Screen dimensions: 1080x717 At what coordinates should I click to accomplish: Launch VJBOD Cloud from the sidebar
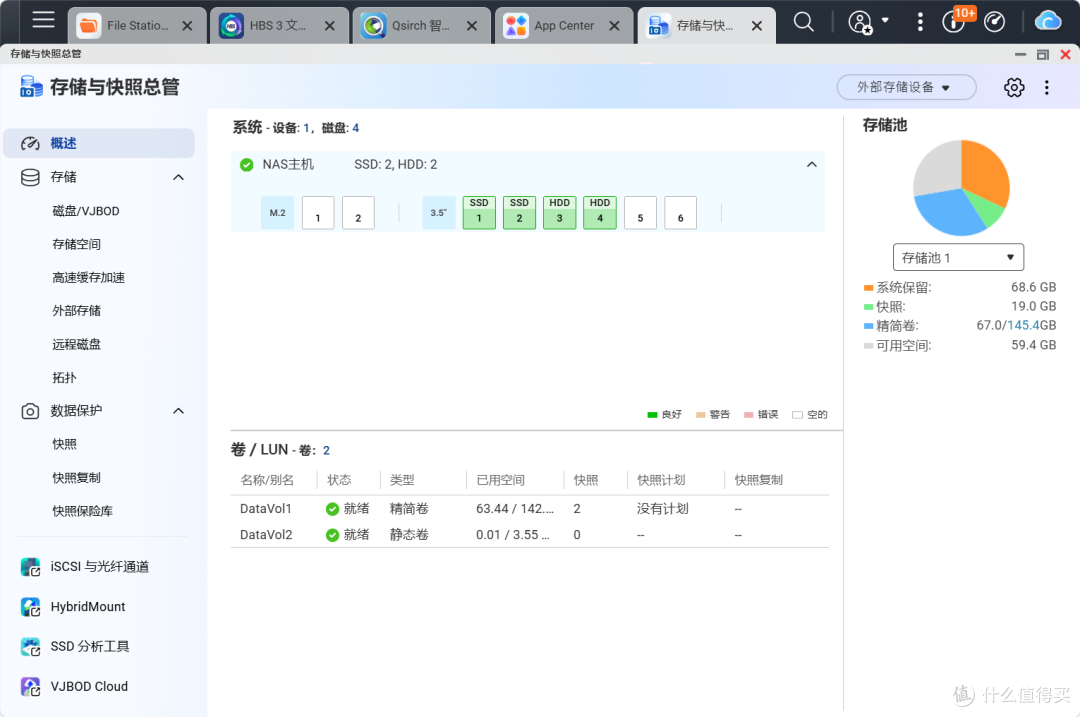point(74,687)
